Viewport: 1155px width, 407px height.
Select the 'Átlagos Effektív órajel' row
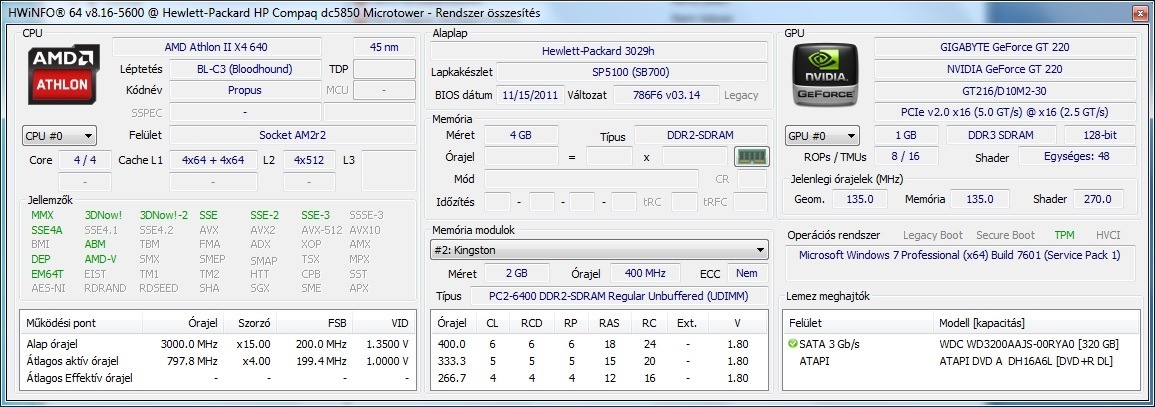[x=217, y=378]
